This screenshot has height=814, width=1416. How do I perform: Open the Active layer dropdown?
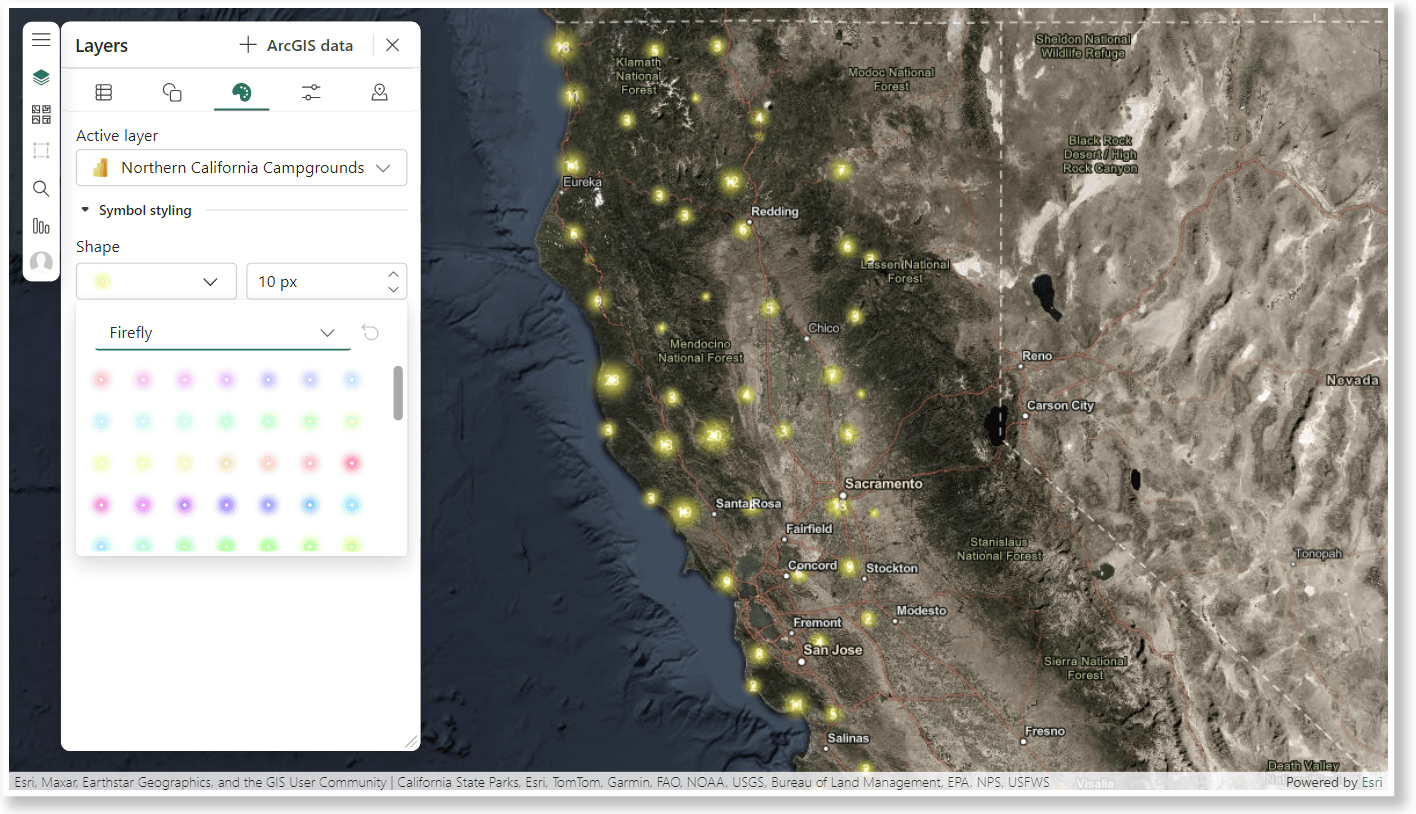coord(241,168)
